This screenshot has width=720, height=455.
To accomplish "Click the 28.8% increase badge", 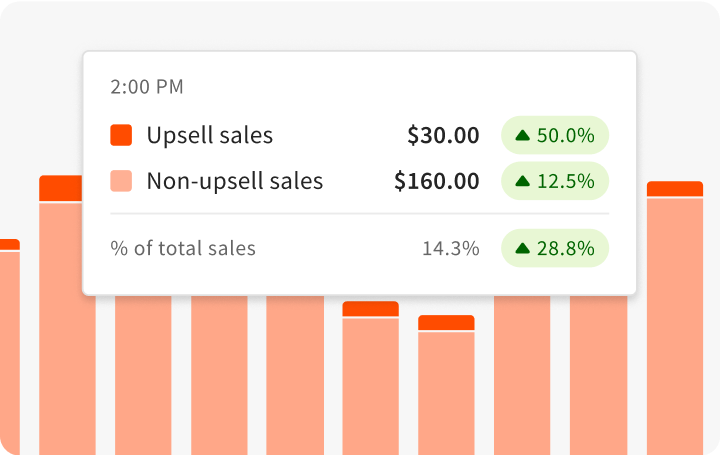I will [555, 248].
